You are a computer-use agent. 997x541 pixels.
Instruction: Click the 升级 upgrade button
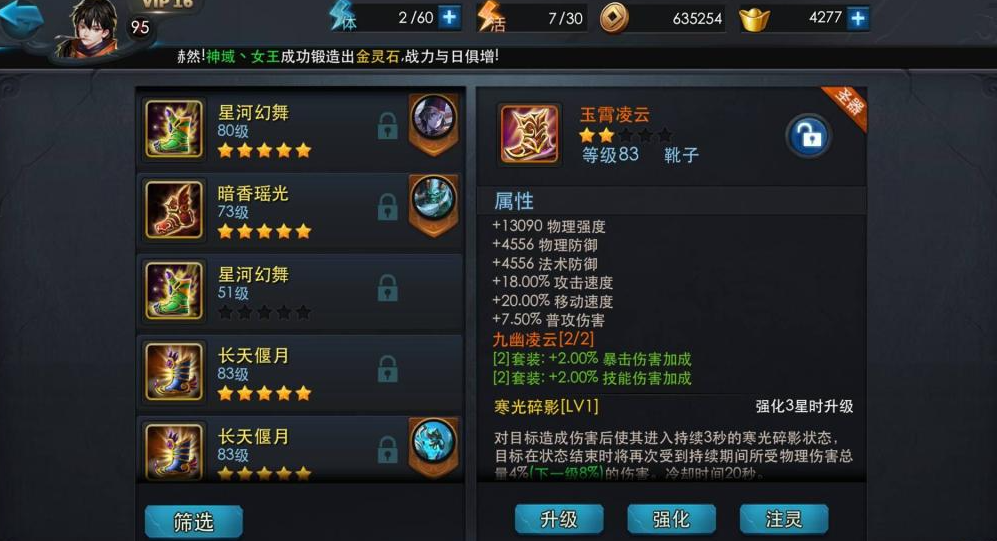(559, 519)
